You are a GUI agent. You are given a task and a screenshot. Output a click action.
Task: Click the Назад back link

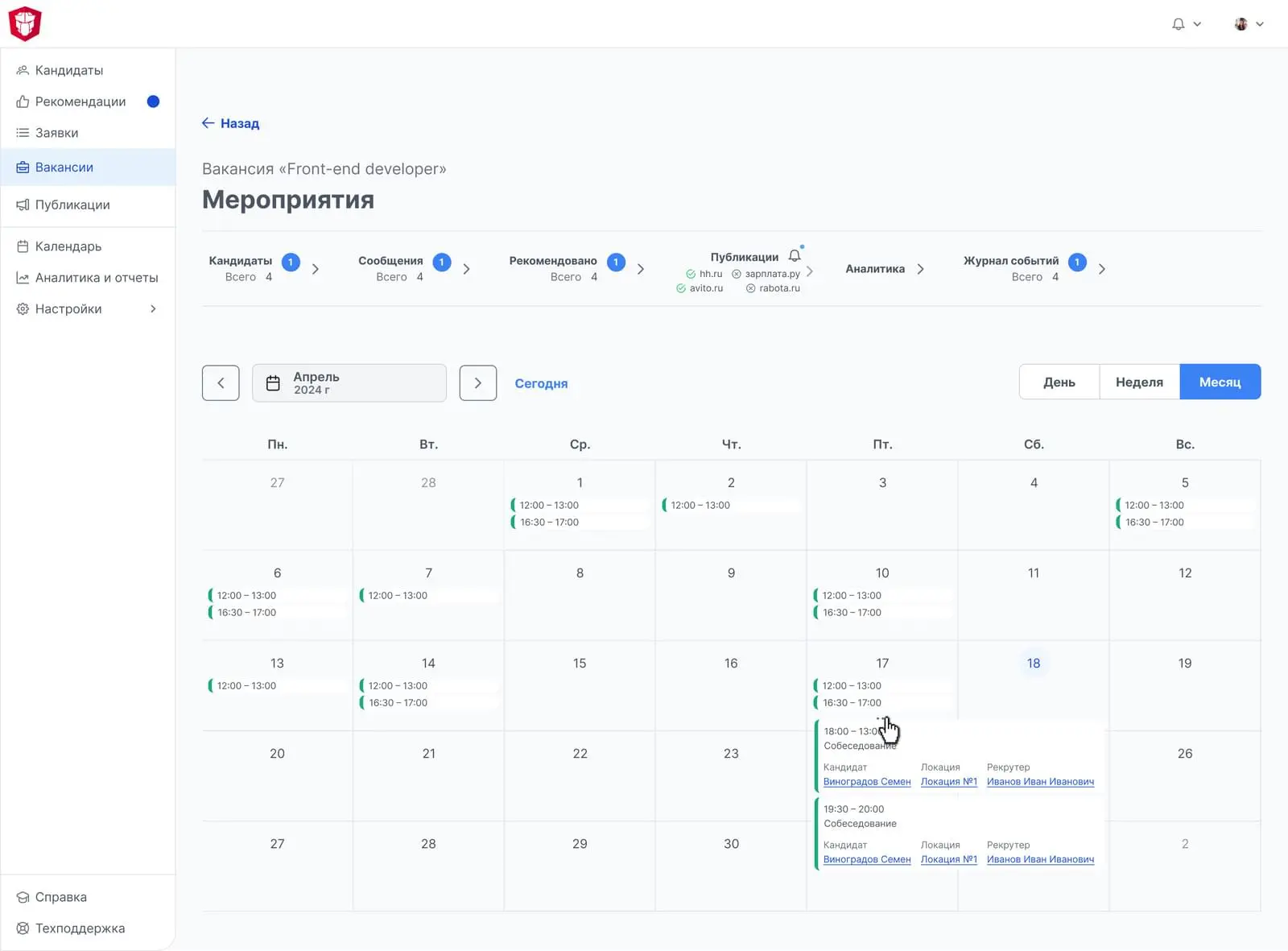pos(230,123)
